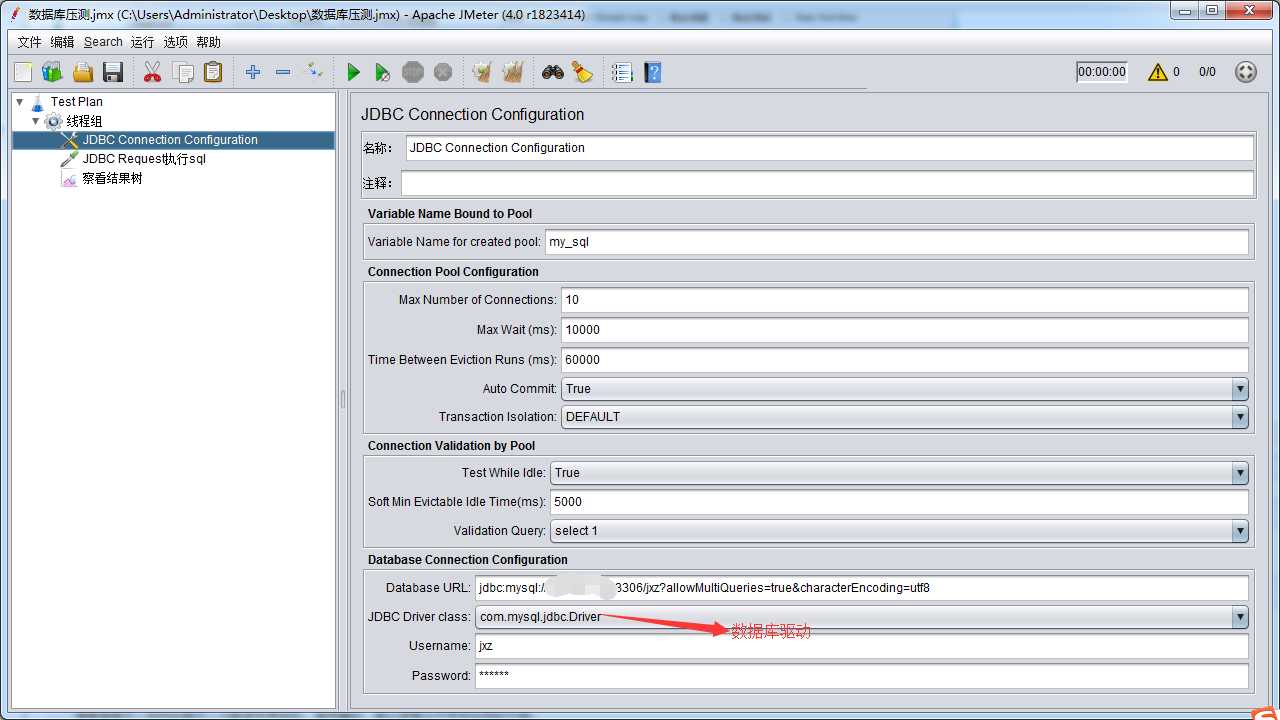Click the Username field
This screenshot has height=720, width=1280.
point(862,646)
